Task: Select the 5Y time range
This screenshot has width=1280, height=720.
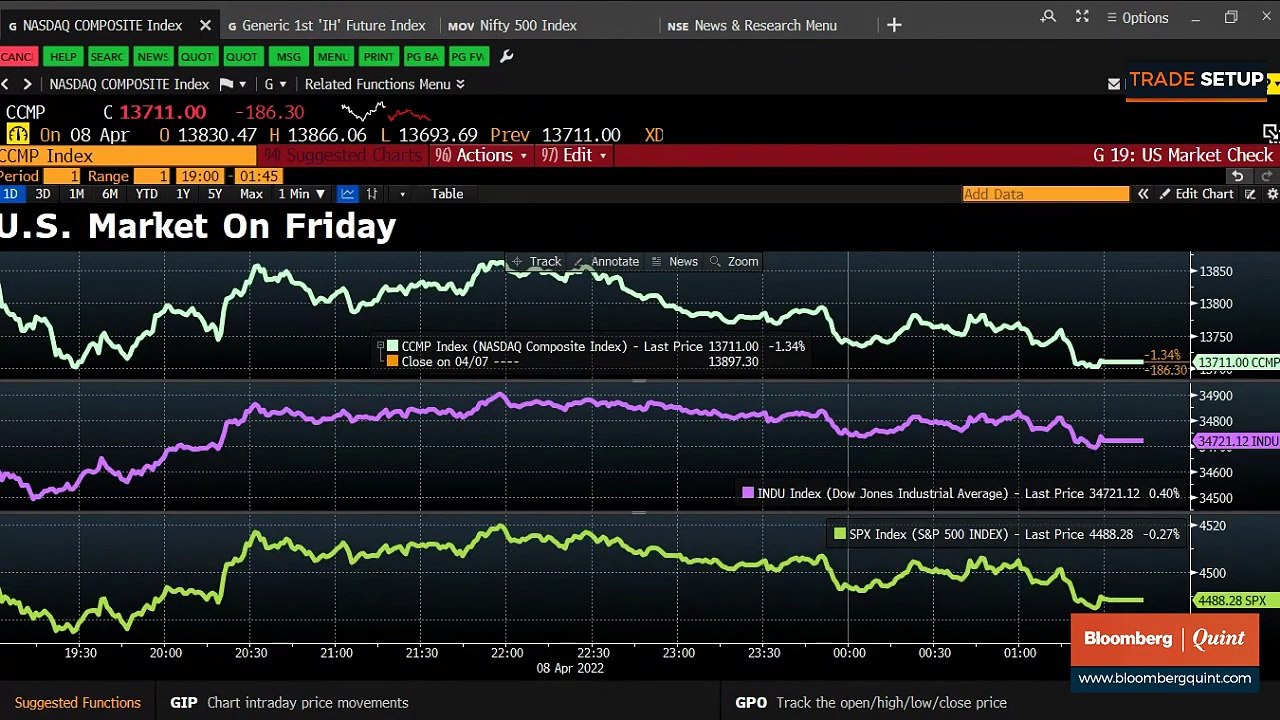Action: (x=215, y=194)
